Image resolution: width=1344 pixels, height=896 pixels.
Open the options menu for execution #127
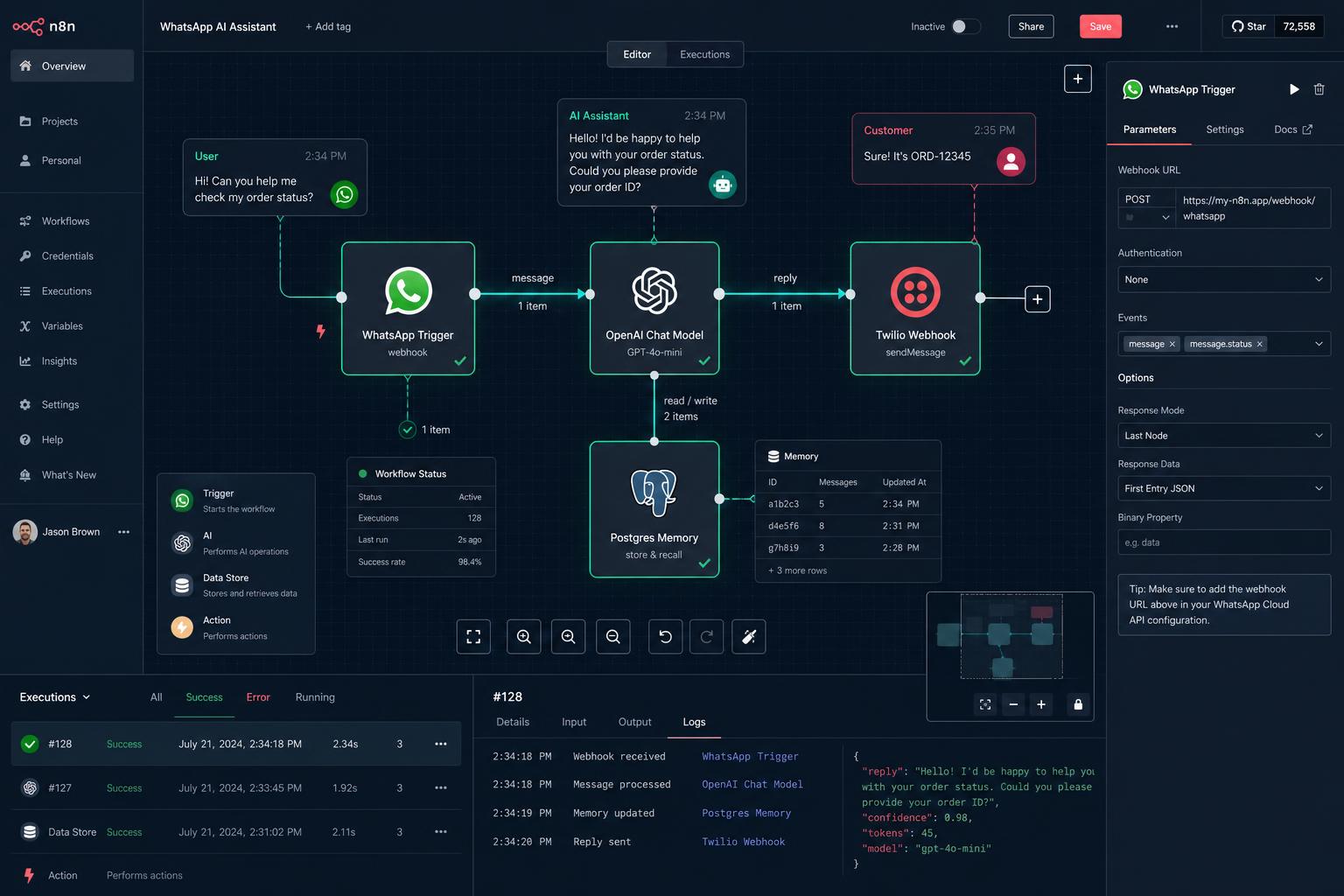point(441,787)
